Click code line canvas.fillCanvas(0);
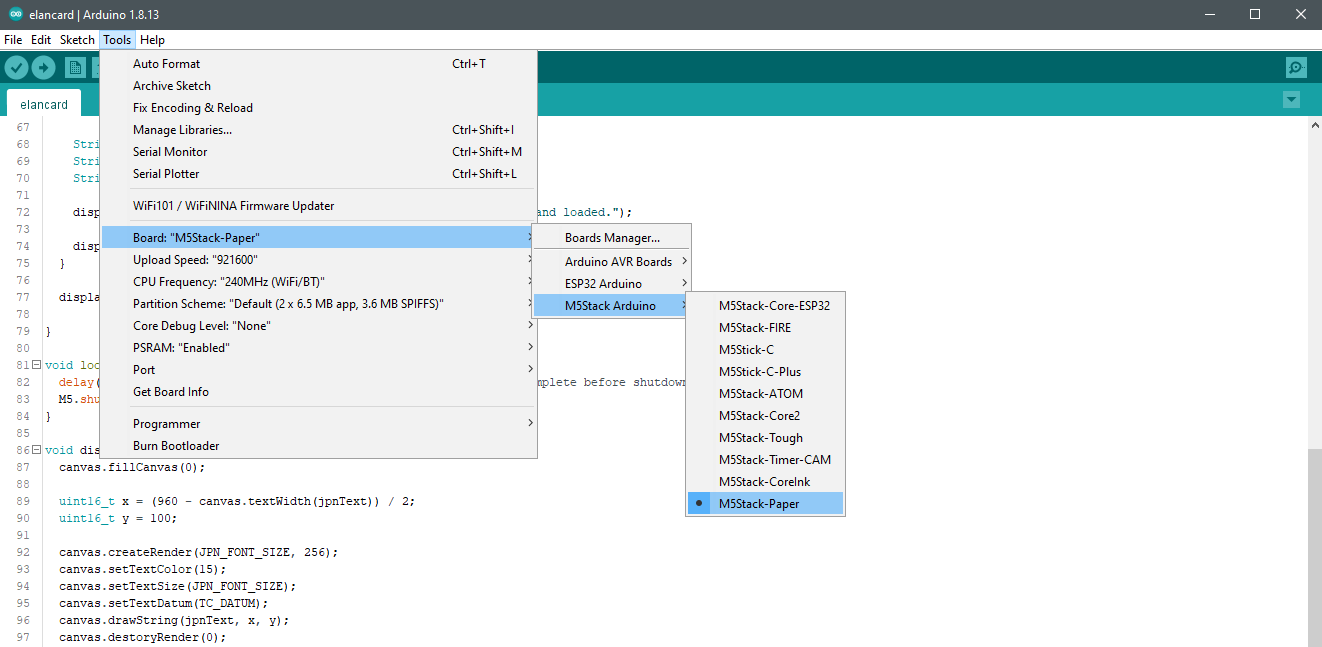 132,467
